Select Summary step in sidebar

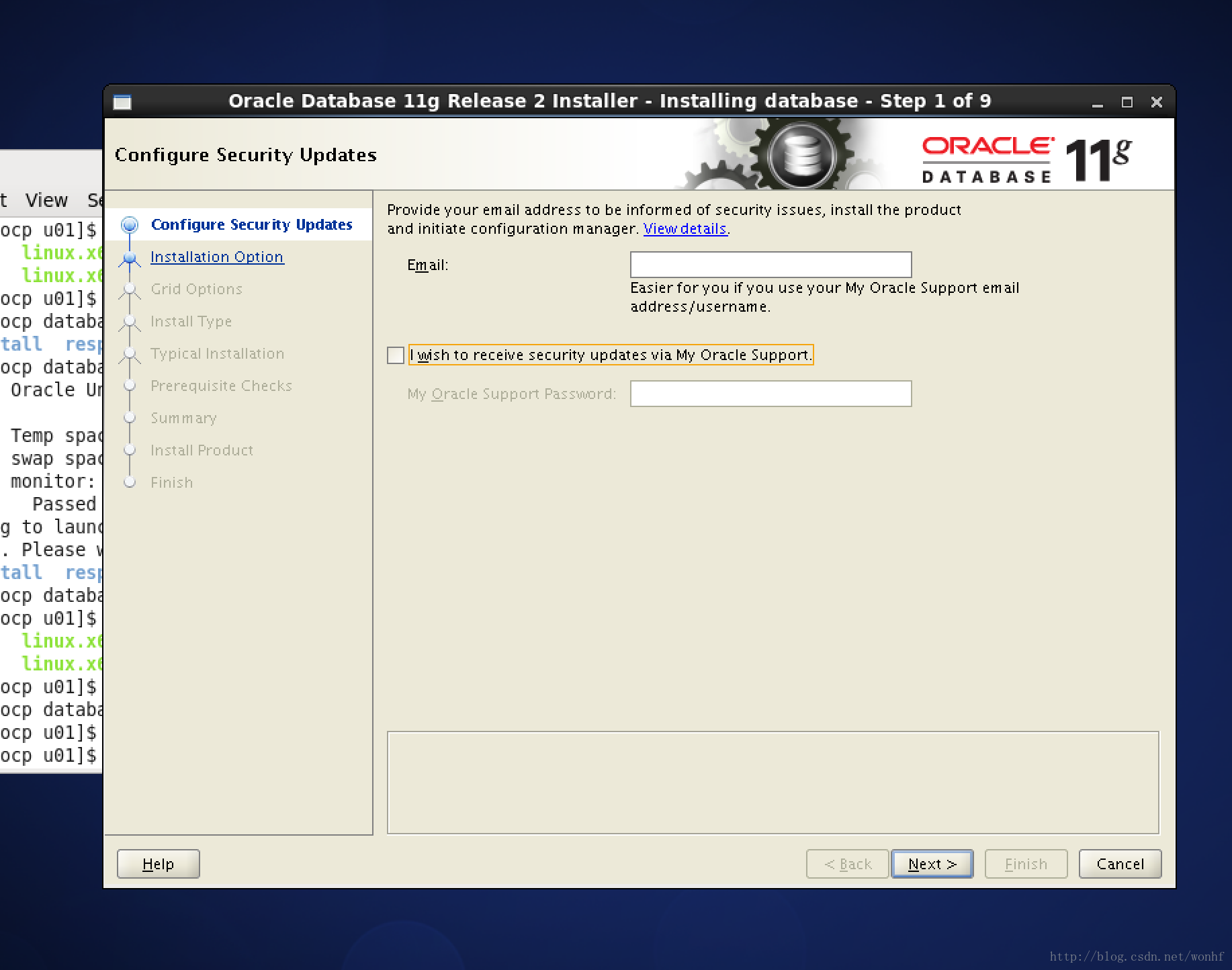pos(183,418)
